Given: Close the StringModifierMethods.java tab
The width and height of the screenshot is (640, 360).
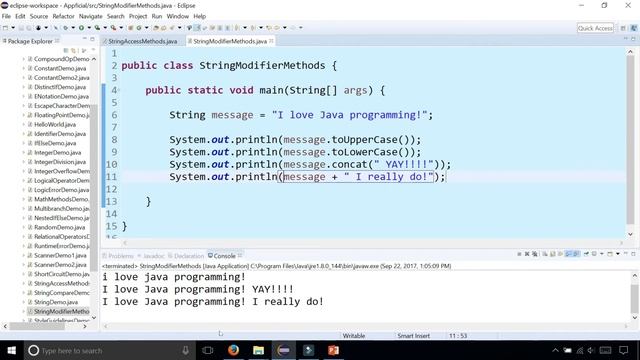Looking at the screenshot, I should (271, 41).
